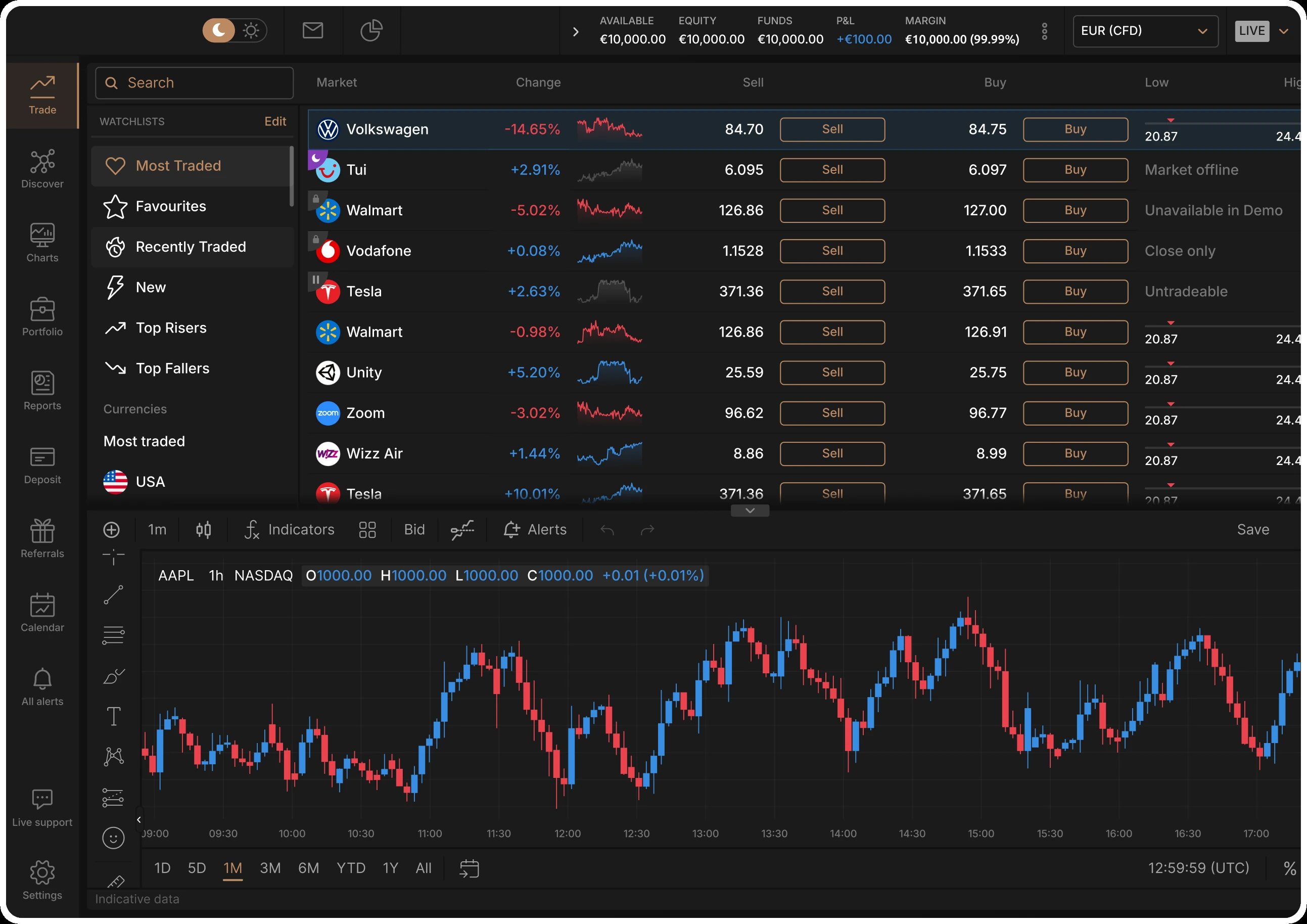
Task: Toggle Bid price line setting
Action: 414,530
